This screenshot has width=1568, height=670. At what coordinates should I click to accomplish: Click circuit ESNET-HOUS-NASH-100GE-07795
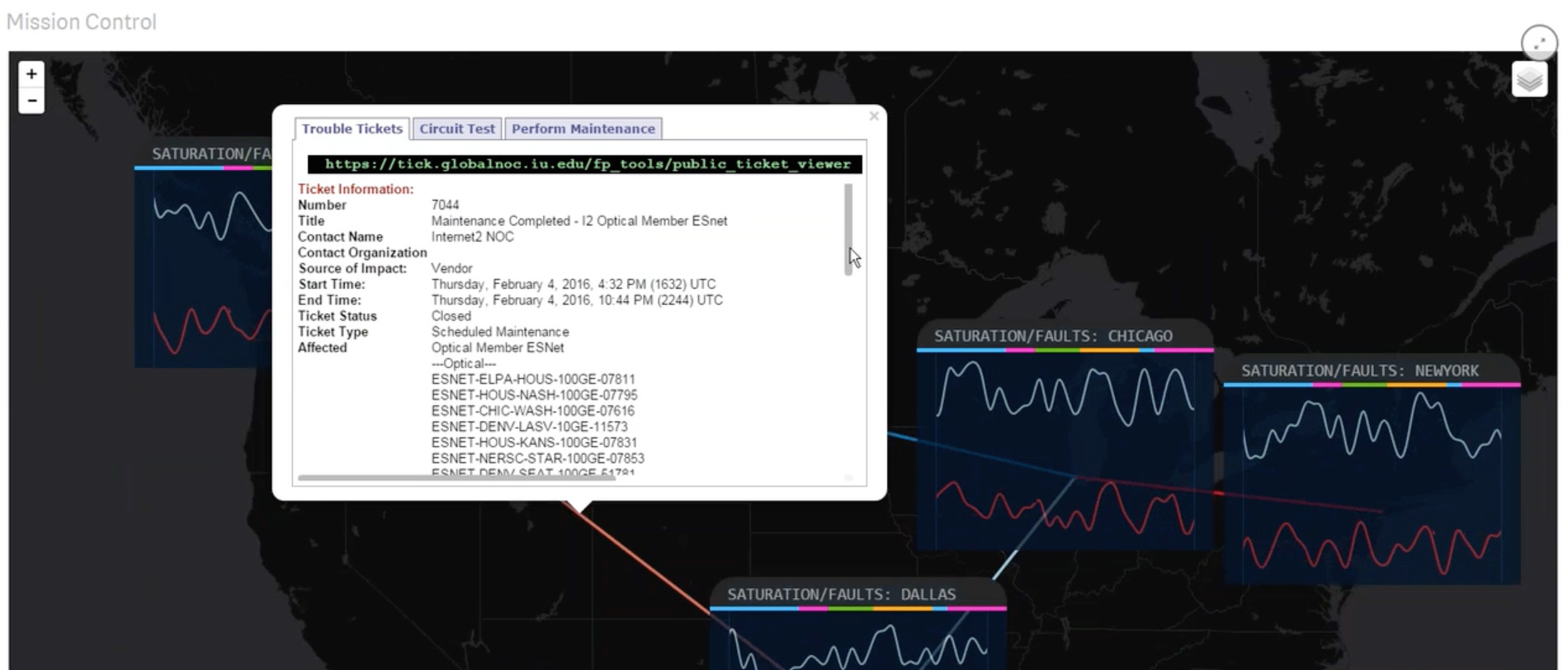click(534, 395)
